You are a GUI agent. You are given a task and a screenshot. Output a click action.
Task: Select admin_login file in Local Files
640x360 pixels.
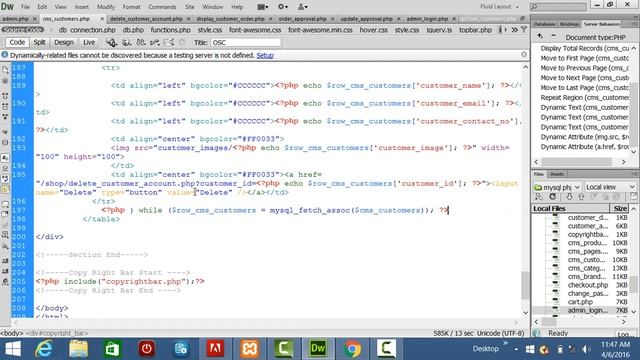pos(588,310)
